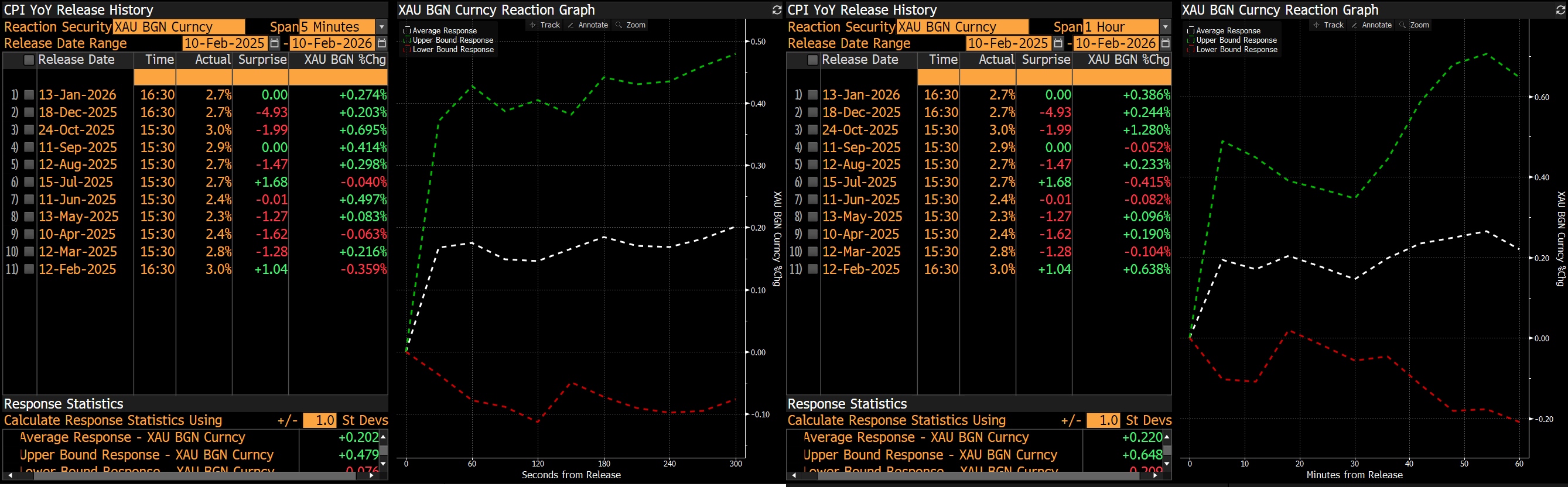Open calendar for start date in right panel
1568x487 pixels.
click(x=1058, y=43)
